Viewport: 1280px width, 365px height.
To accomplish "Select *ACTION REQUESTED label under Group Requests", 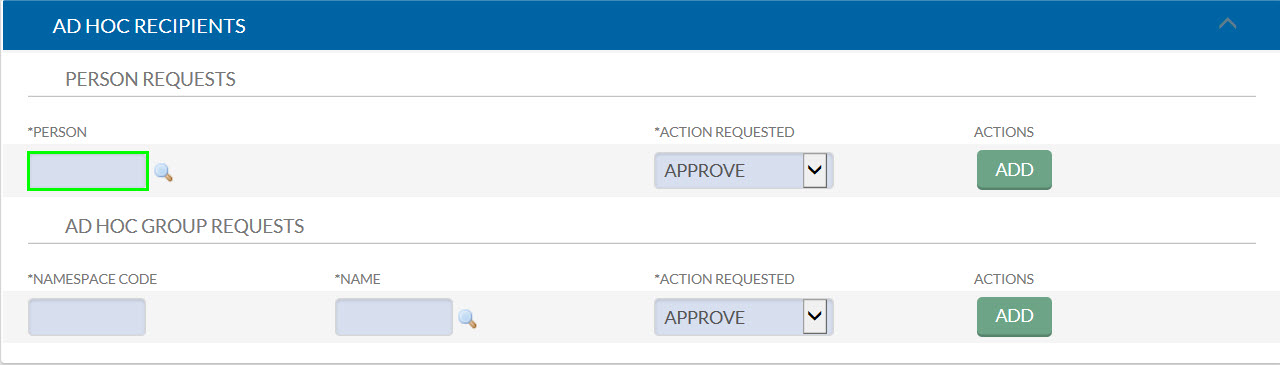I will pyautogui.click(x=724, y=279).
